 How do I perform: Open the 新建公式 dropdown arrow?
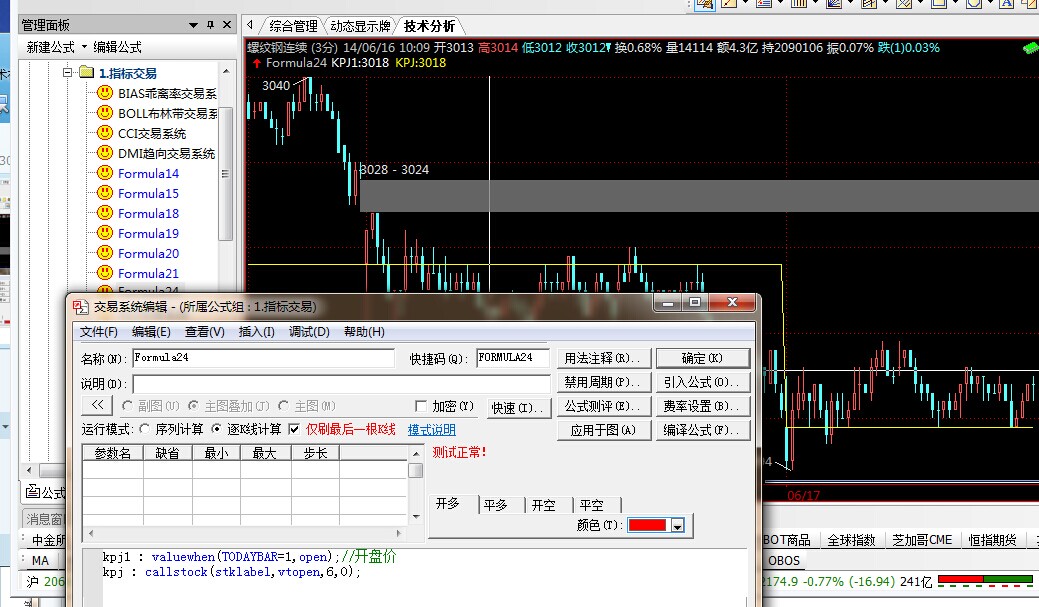click(x=85, y=47)
